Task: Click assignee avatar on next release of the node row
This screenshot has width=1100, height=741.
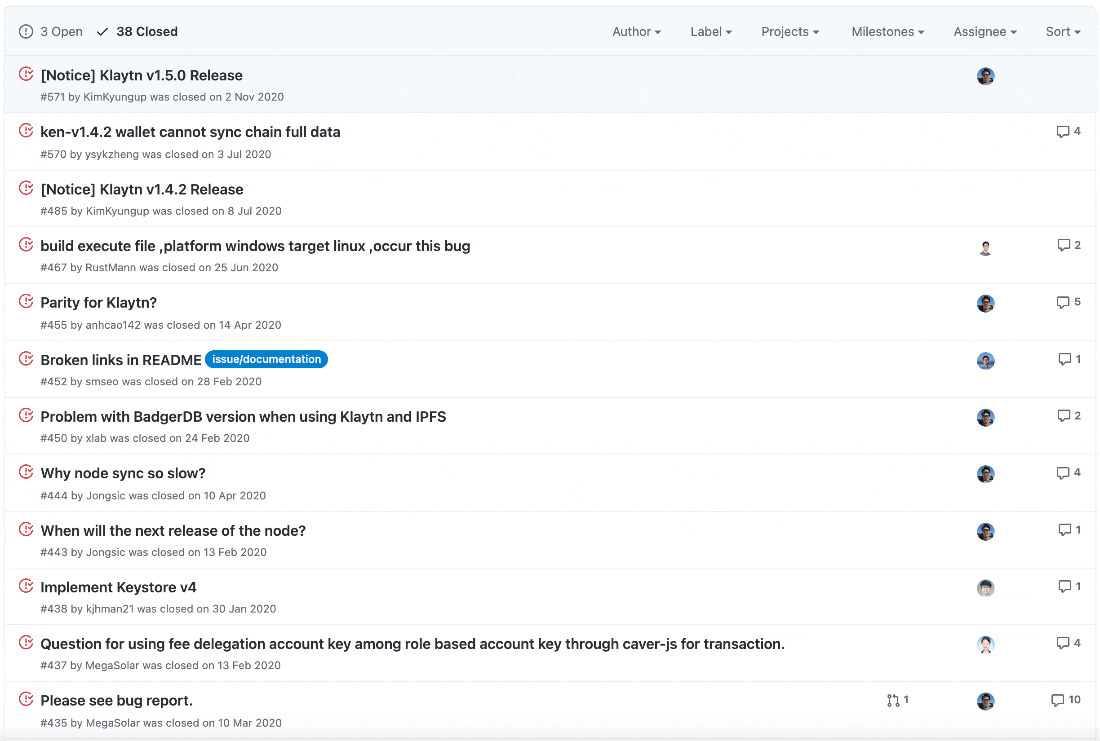Action: point(986,531)
